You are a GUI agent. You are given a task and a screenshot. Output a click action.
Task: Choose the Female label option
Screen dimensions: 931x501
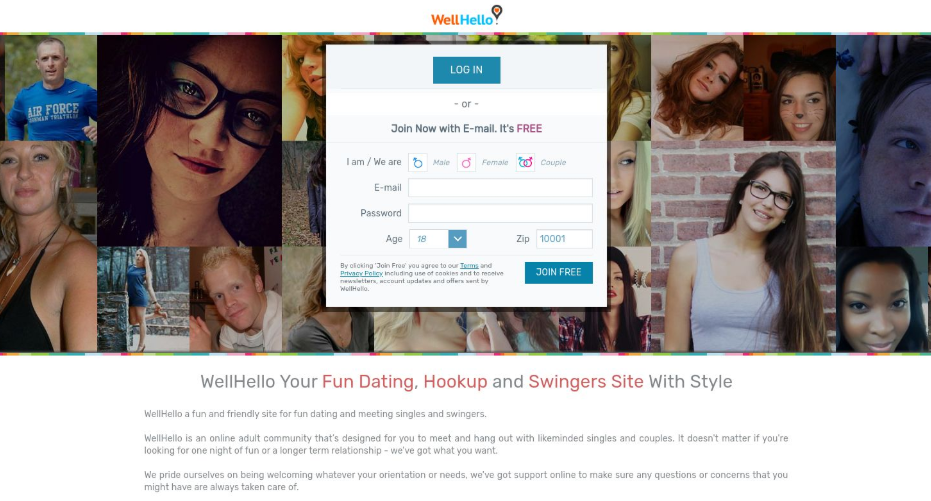click(495, 163)
